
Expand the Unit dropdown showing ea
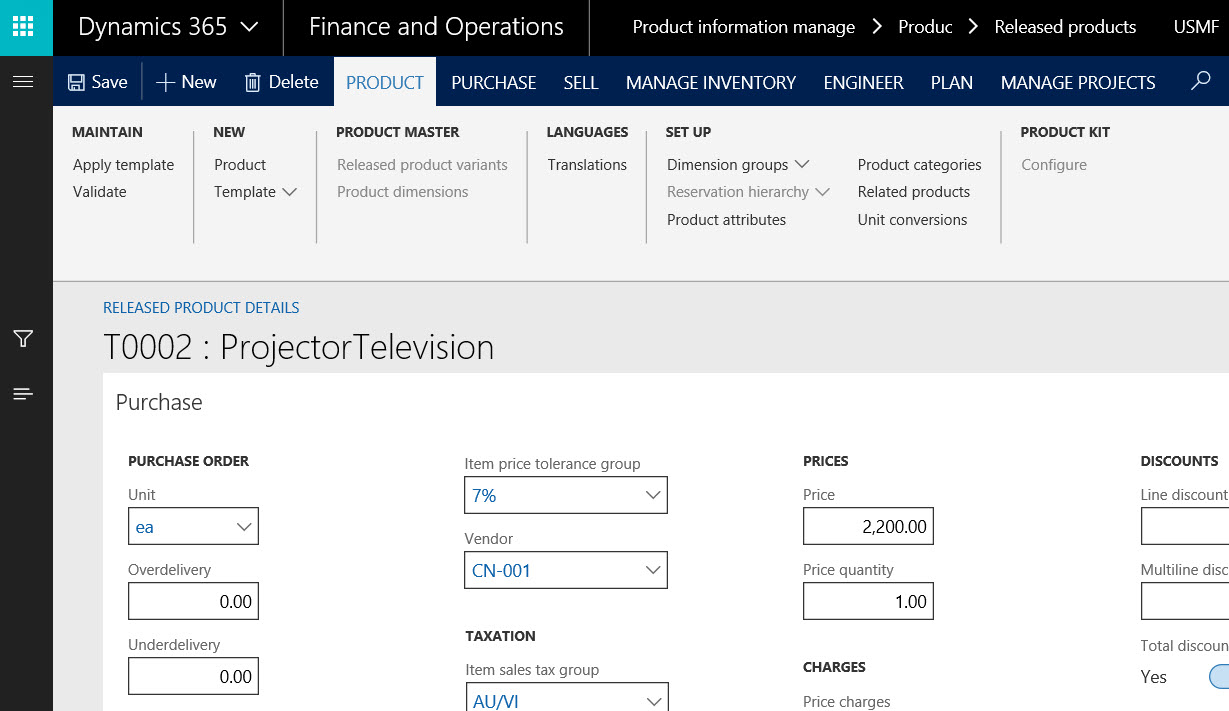244,527
